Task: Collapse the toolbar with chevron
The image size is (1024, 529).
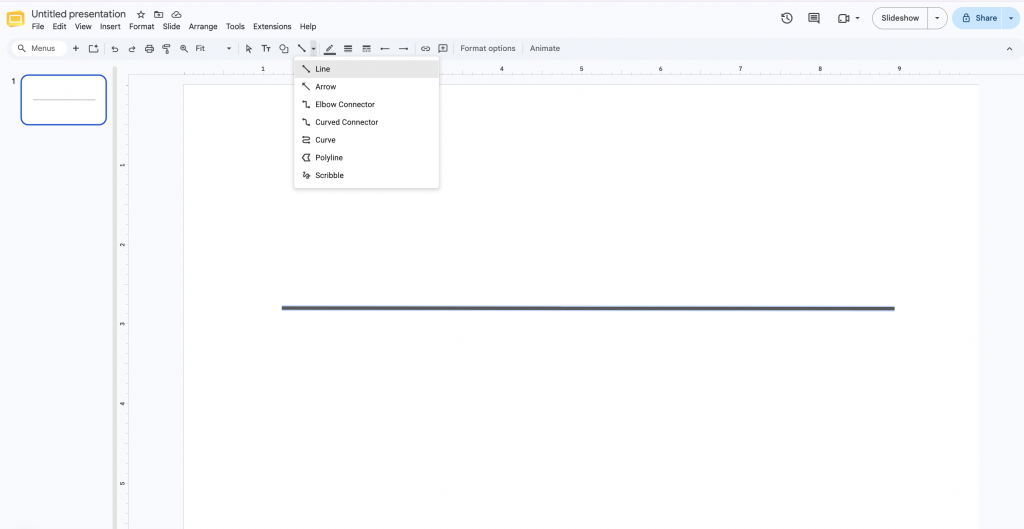Action: [x=1009, y=48]
